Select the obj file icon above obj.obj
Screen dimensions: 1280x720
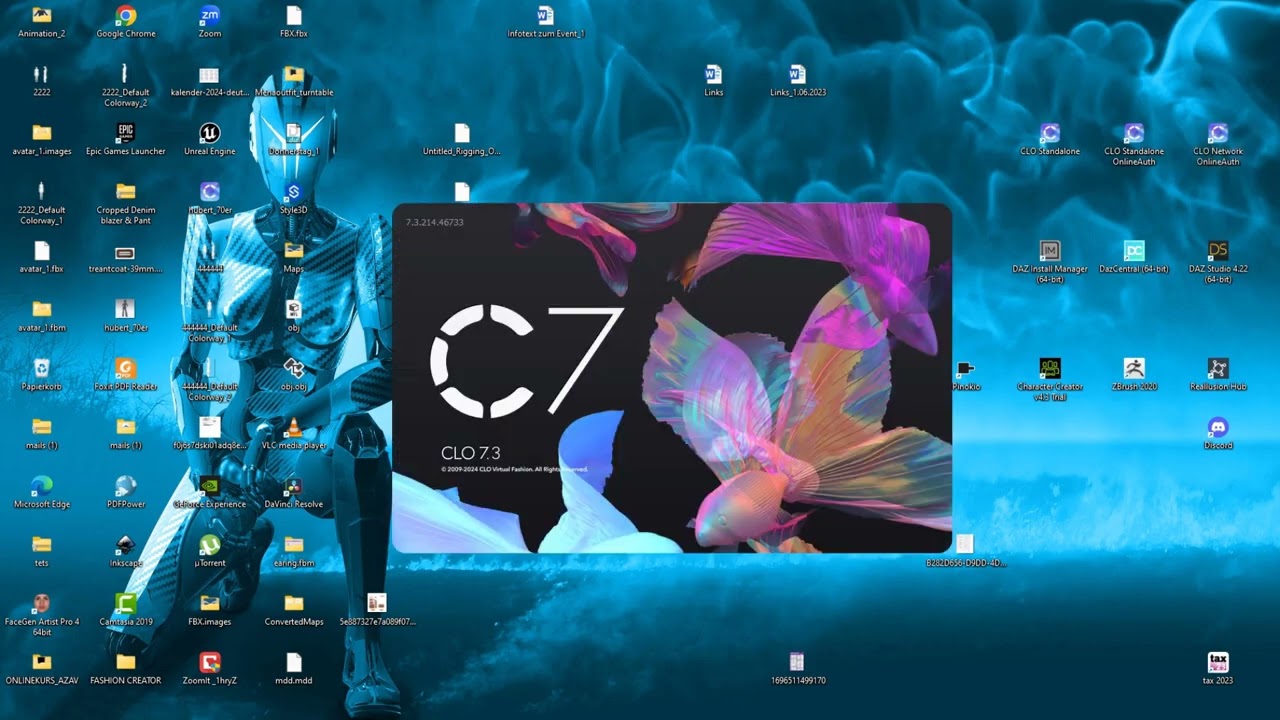[293, 309]
